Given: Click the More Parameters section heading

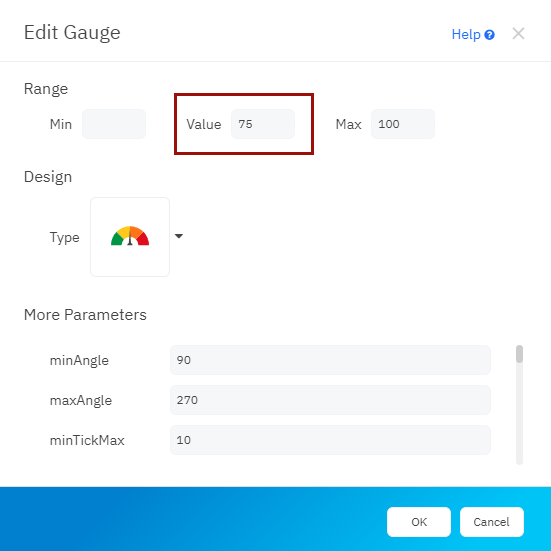Looking at the screenshot, I should click(85, 315).
